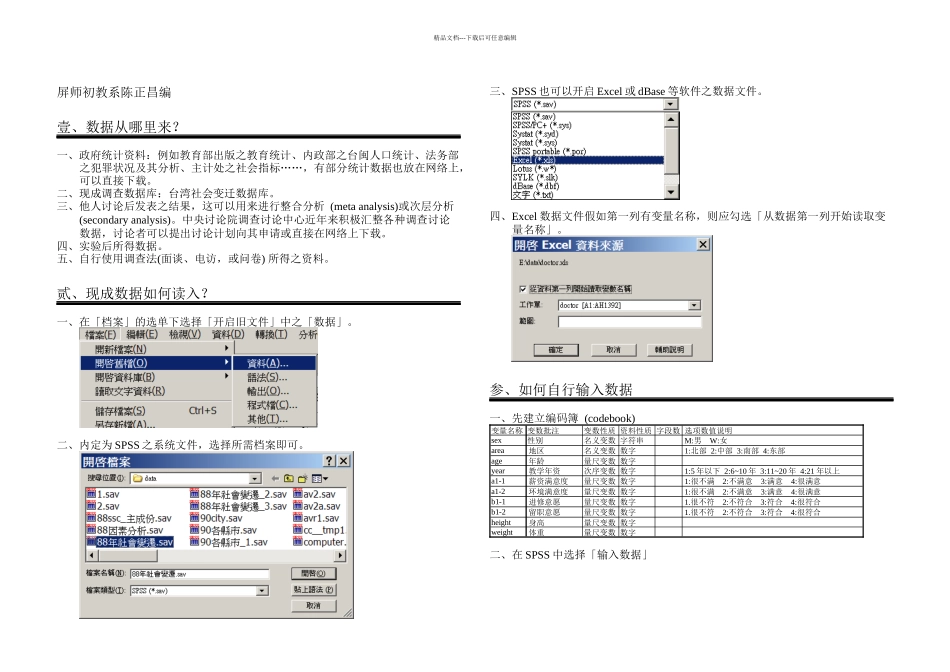The width and height of the screenshot is (950, 672).
Task: Open the 搜尋位置 folder dropdown
Action: [x=255, y=479]
